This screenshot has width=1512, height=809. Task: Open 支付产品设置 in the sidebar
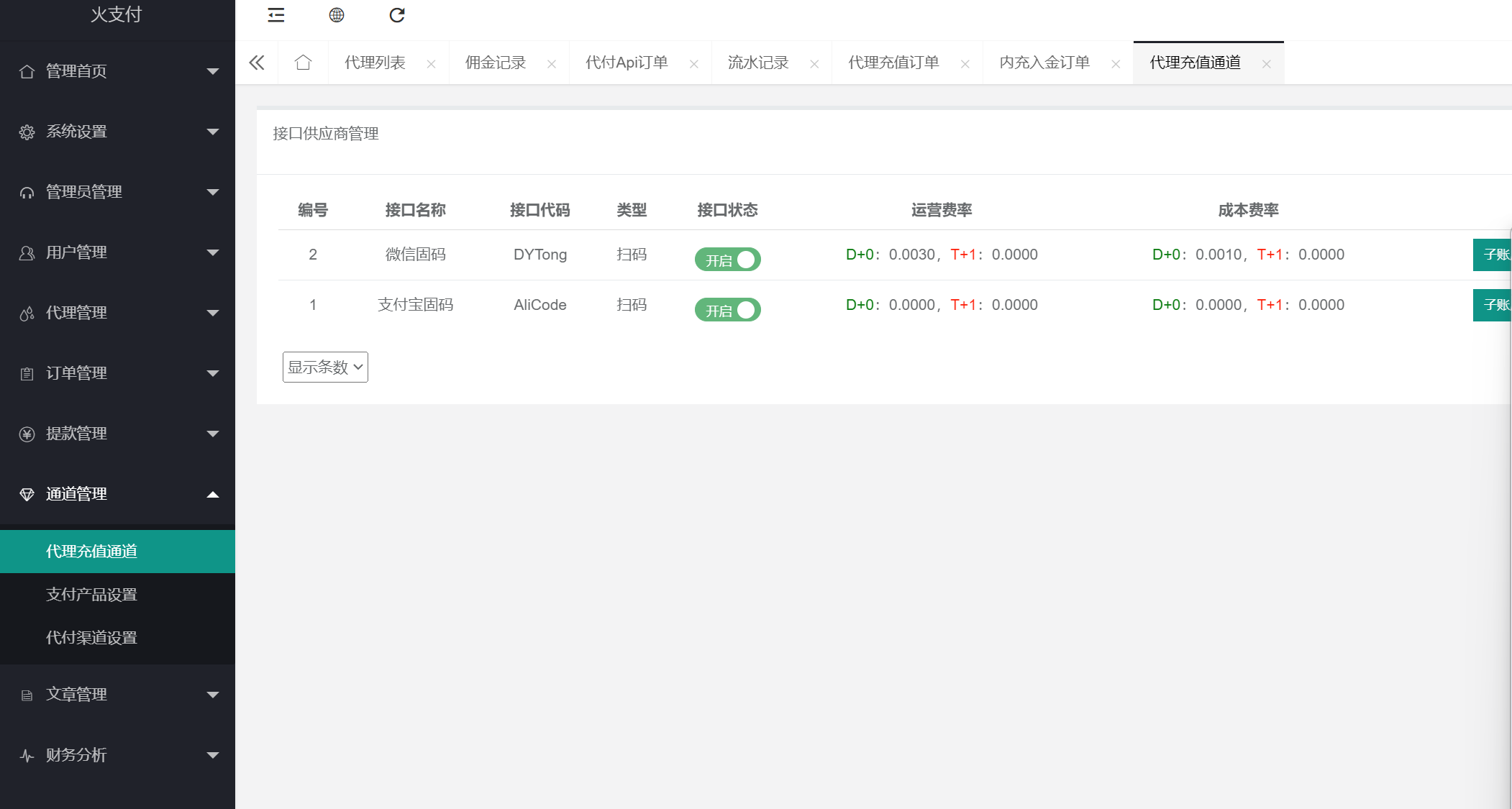click(91, 595)
